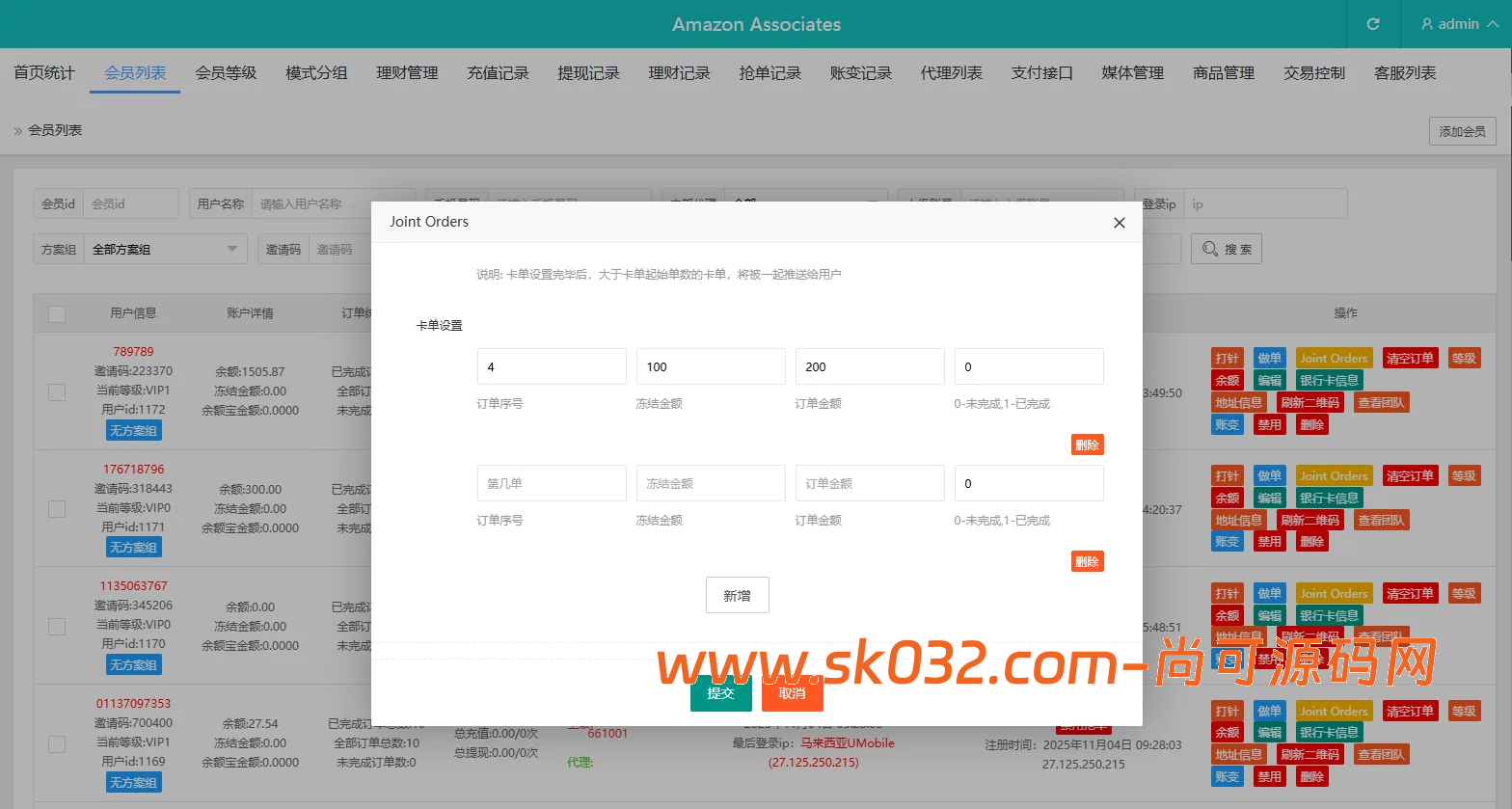
Task: Click the empty 冻结金额 input in second row
Action: pyautogui.click(x=711, y=483)
